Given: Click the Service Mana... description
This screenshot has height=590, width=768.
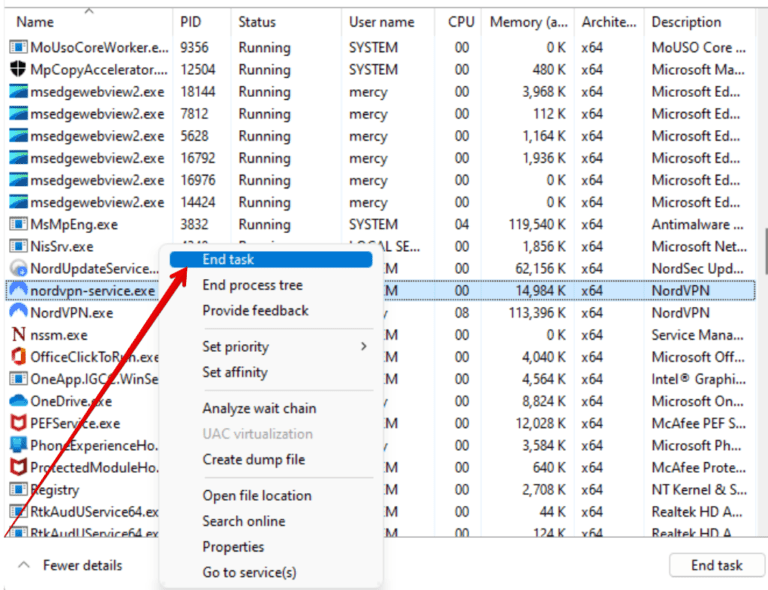Looking at the screenshot, I should click(697, 335).
